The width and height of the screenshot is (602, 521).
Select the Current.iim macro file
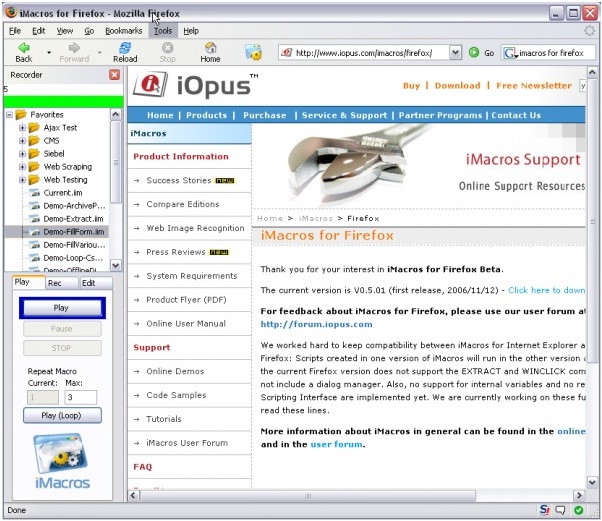point(63,193)
